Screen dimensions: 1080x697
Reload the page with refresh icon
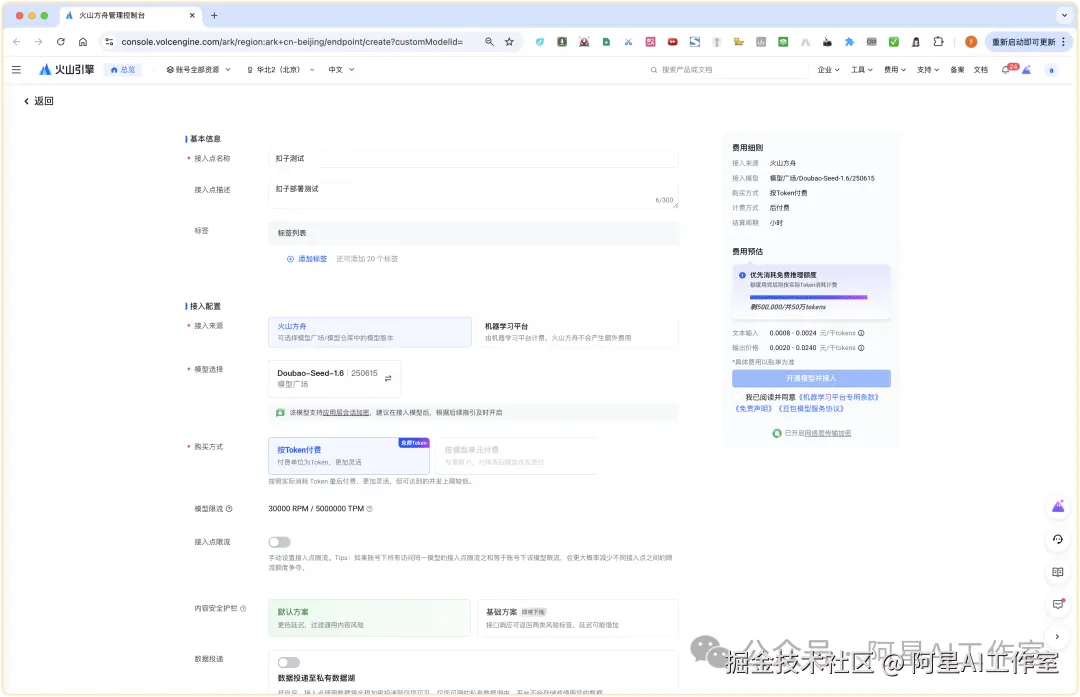[61, 42]
